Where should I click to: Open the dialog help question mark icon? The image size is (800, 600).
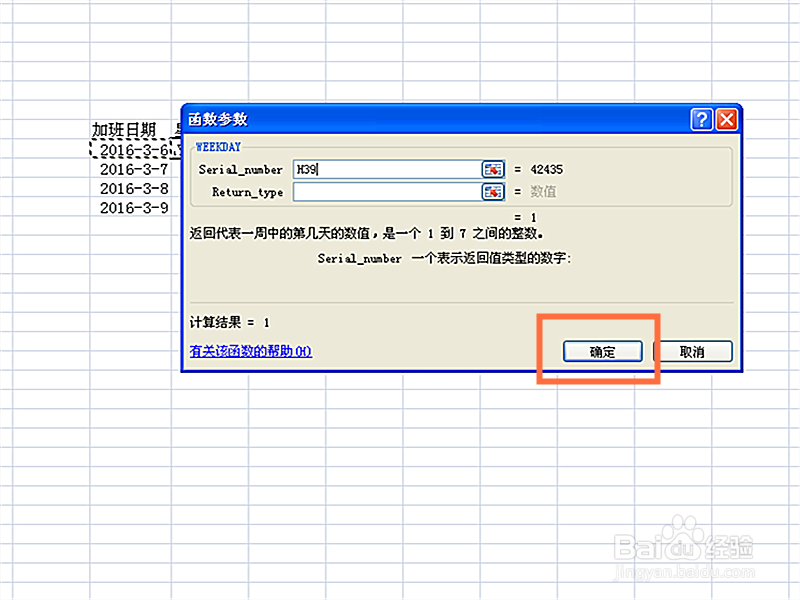coord(702,120)
